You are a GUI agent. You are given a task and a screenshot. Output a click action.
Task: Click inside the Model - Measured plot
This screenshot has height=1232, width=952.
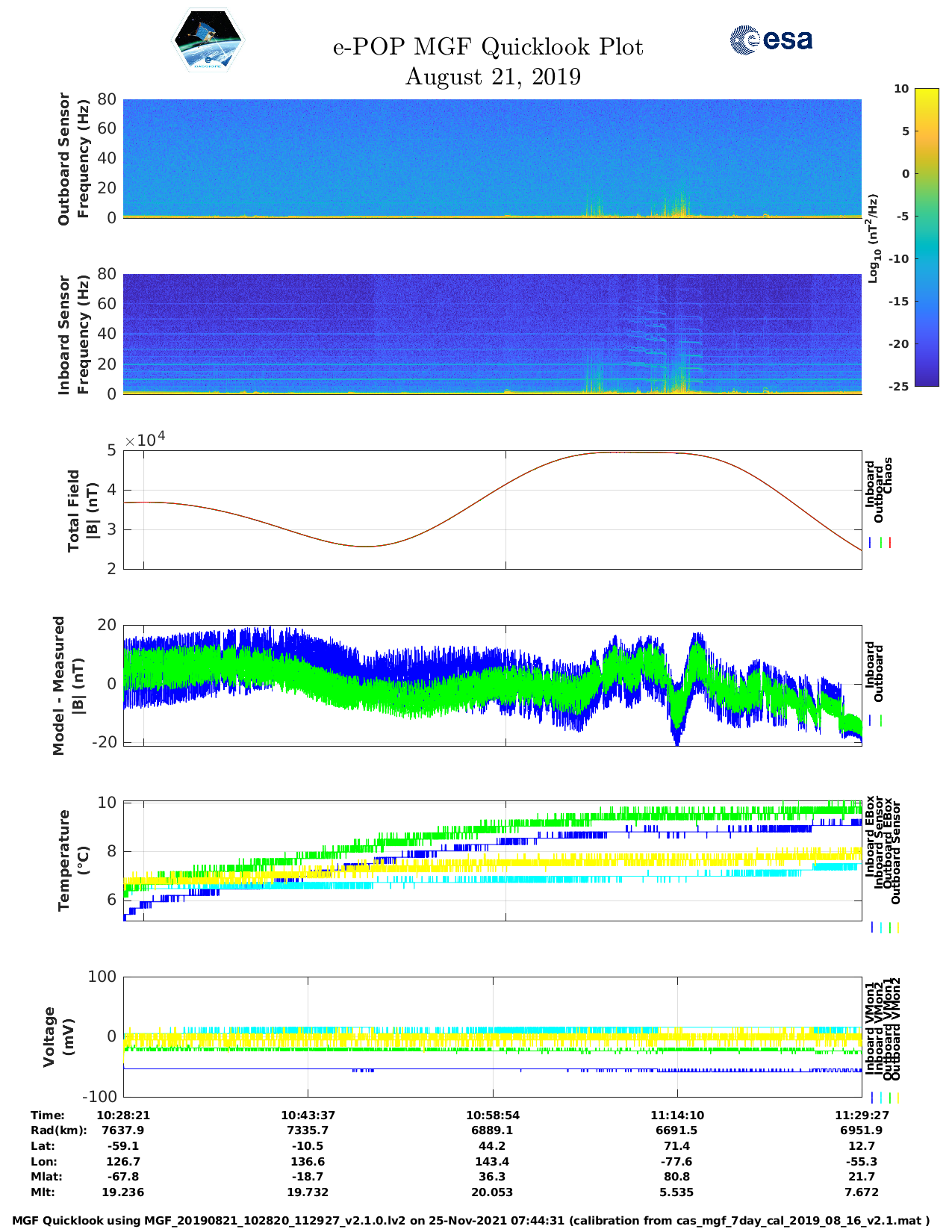point(492,685)
